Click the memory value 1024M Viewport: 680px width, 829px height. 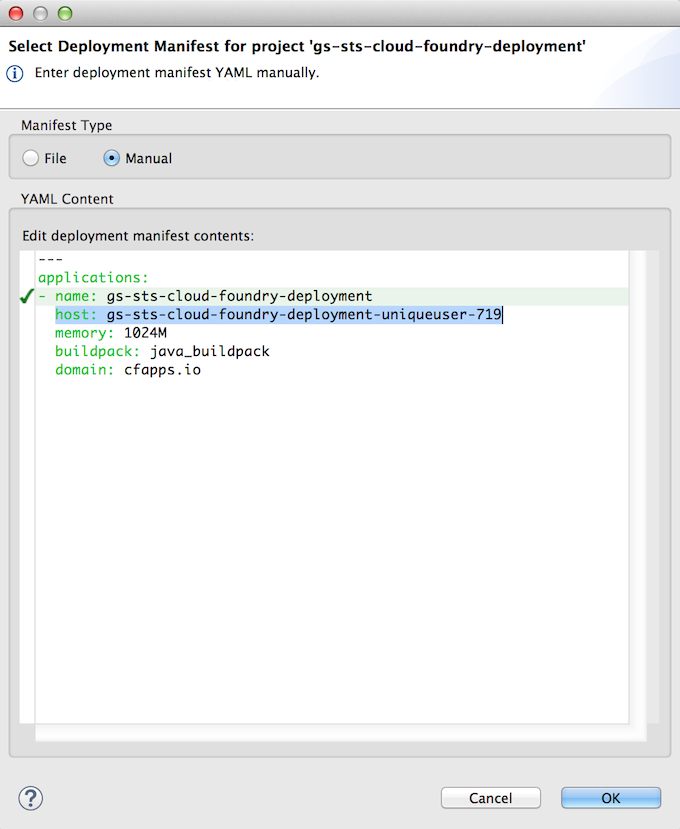pyautogui.click(x=145, y=333)
